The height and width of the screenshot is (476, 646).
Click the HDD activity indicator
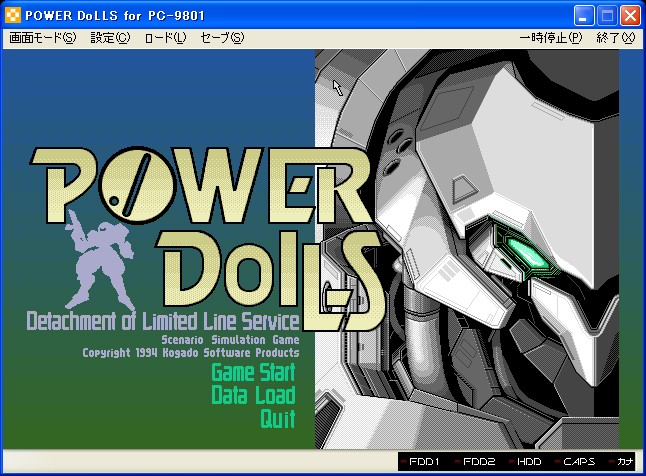point(526,462)
